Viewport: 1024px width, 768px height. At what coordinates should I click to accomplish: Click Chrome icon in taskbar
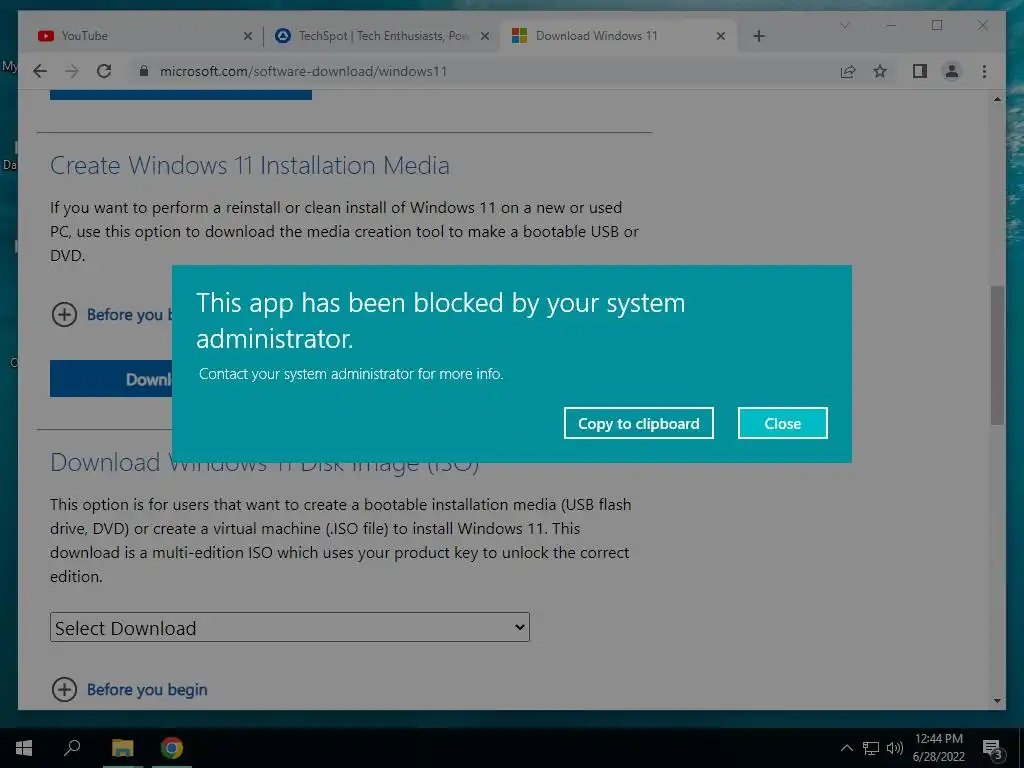(x=172, y=748)
